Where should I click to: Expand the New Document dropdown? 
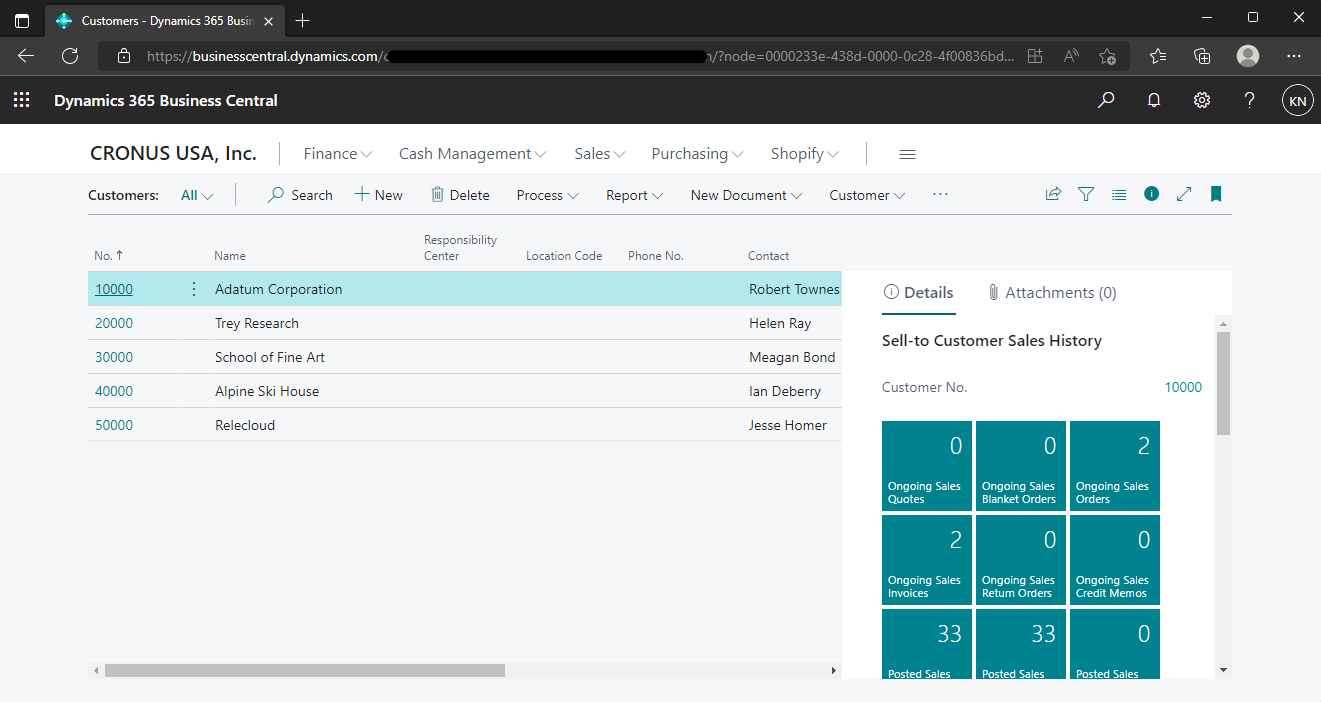click(747, 195)
